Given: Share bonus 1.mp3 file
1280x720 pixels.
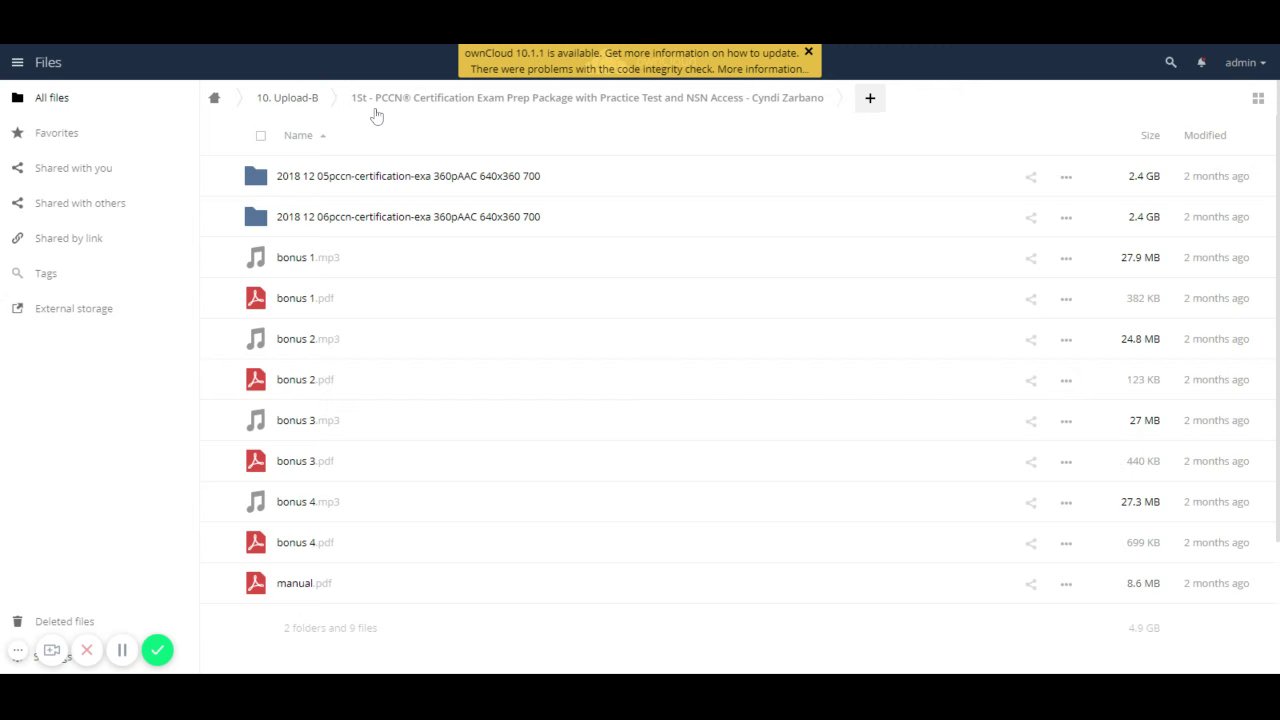Looking at the screenshot, I should click(1031, 258).
